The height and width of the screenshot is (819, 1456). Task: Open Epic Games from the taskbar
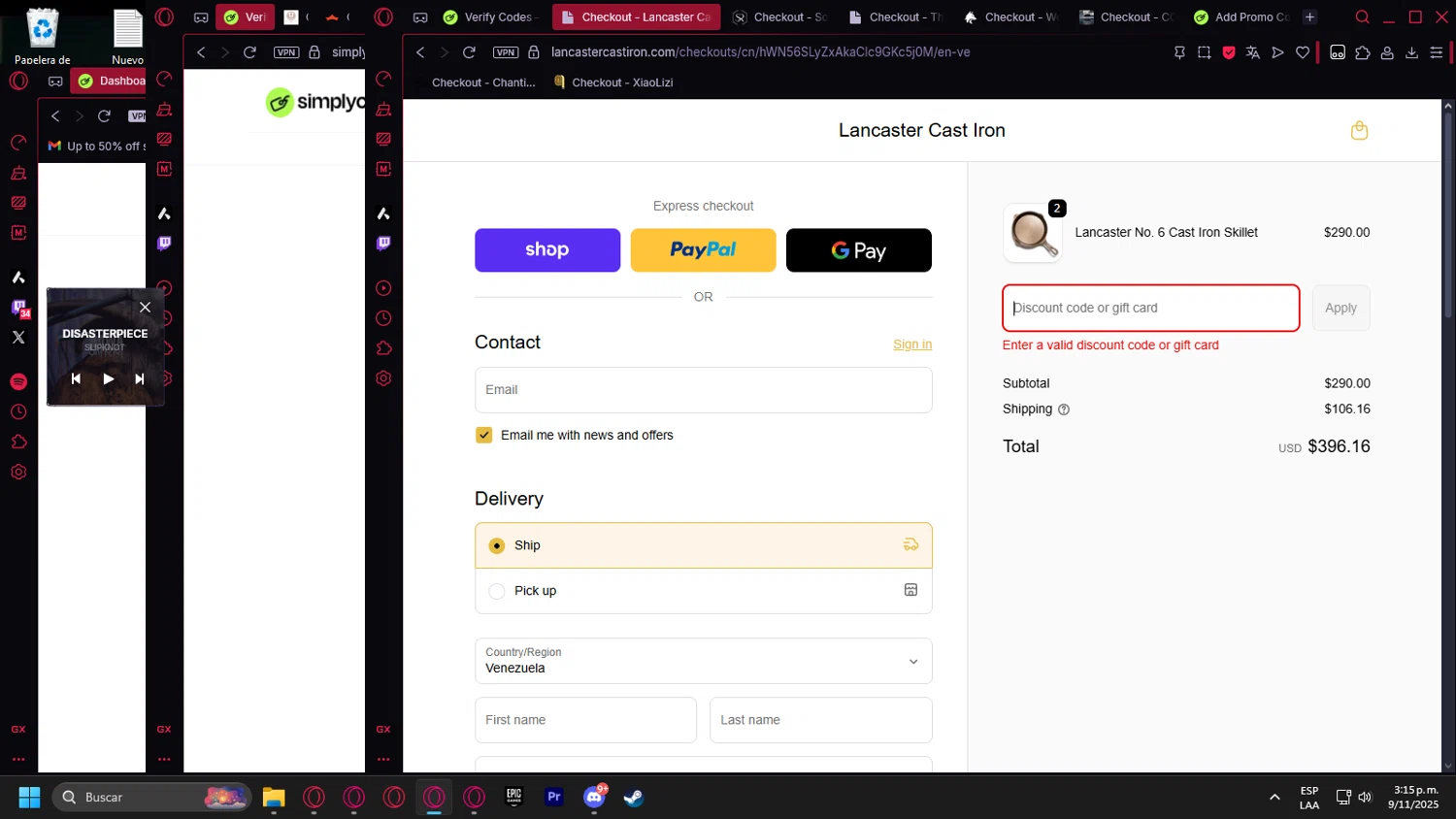coord(514,798)
